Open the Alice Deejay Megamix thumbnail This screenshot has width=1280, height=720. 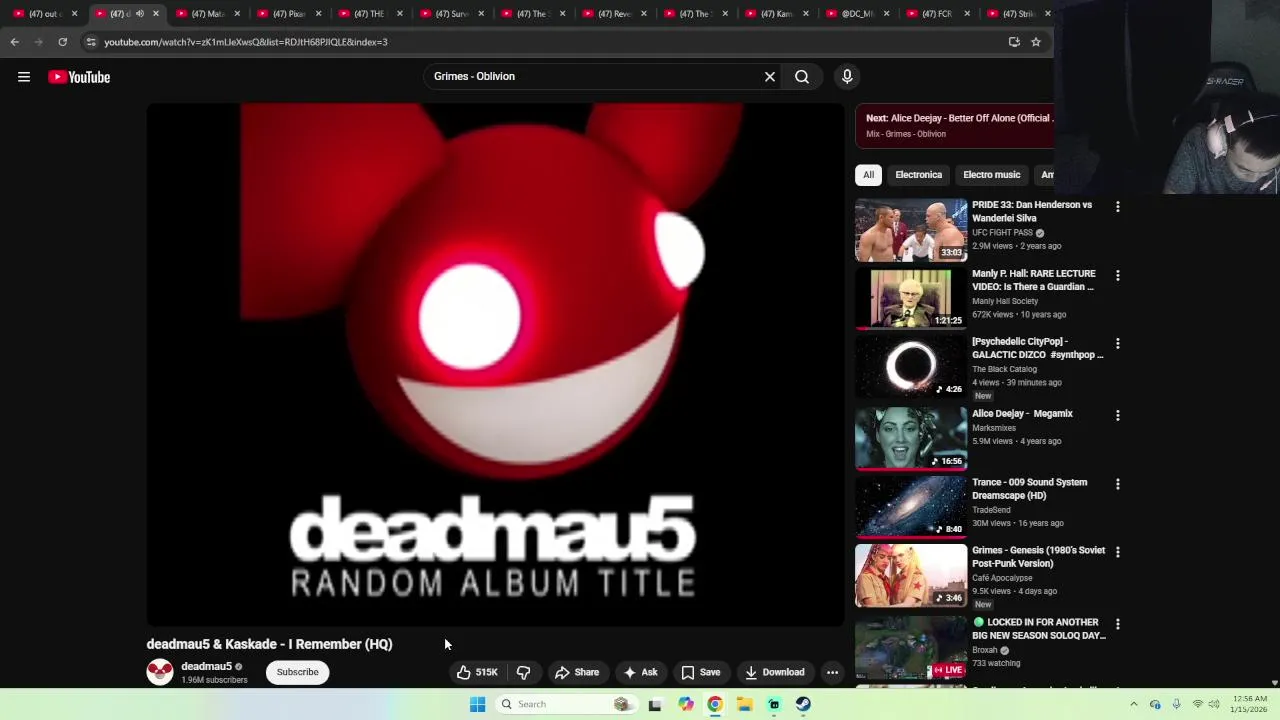pyautogui.click(x=910, y=438)
